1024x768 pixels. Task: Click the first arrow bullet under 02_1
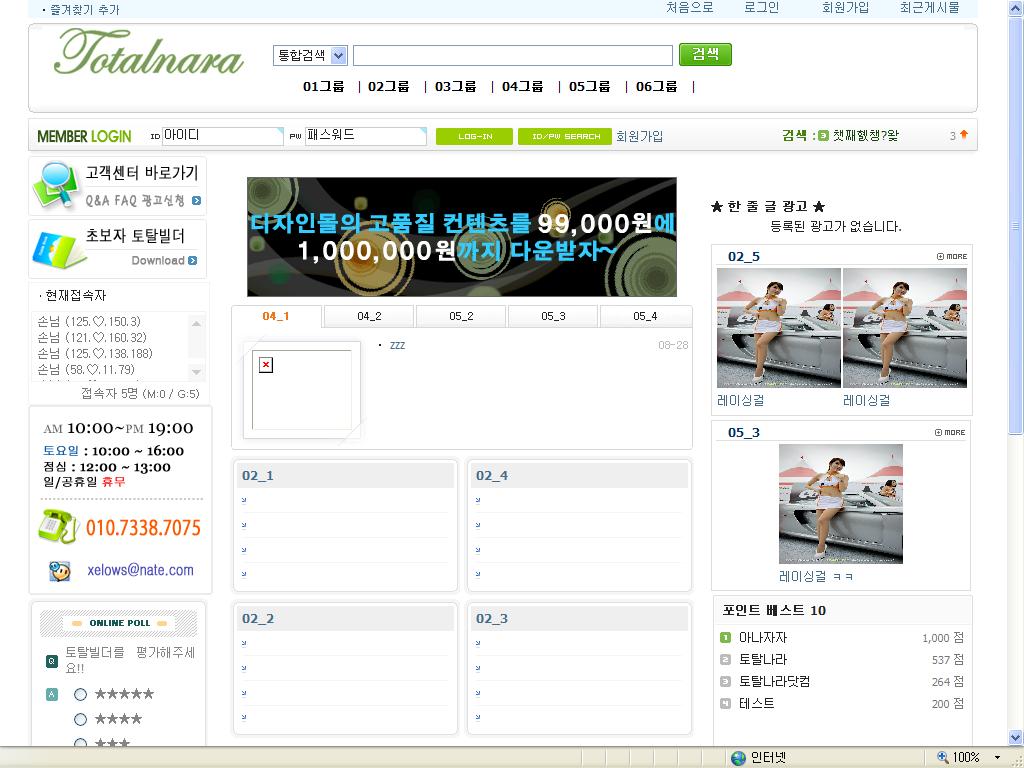244,500
